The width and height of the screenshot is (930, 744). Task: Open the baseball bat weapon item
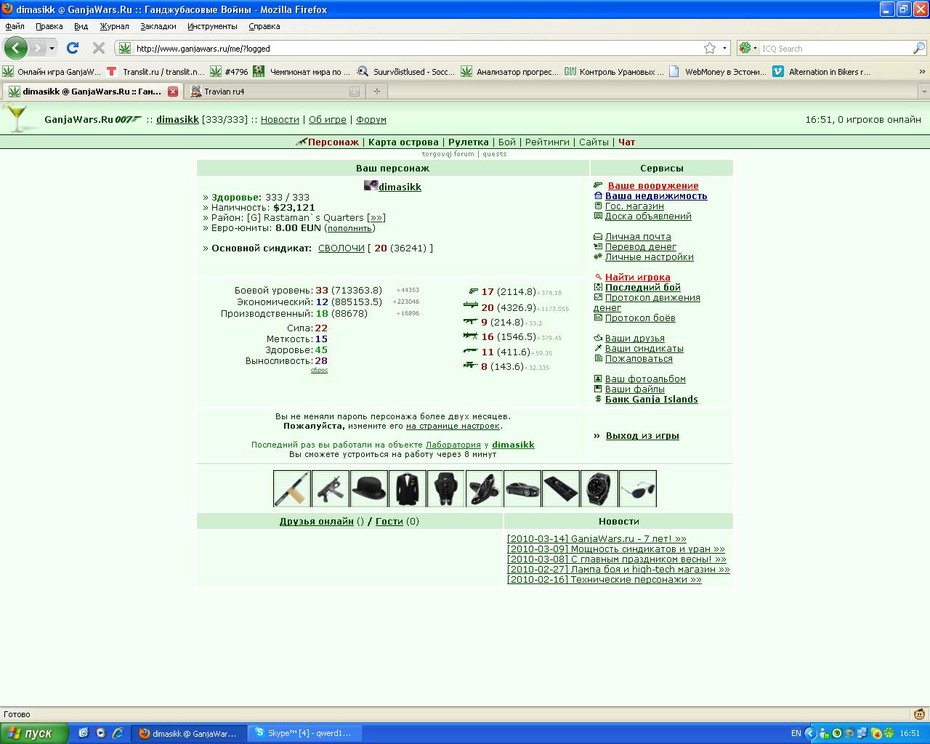coord(292,488)
